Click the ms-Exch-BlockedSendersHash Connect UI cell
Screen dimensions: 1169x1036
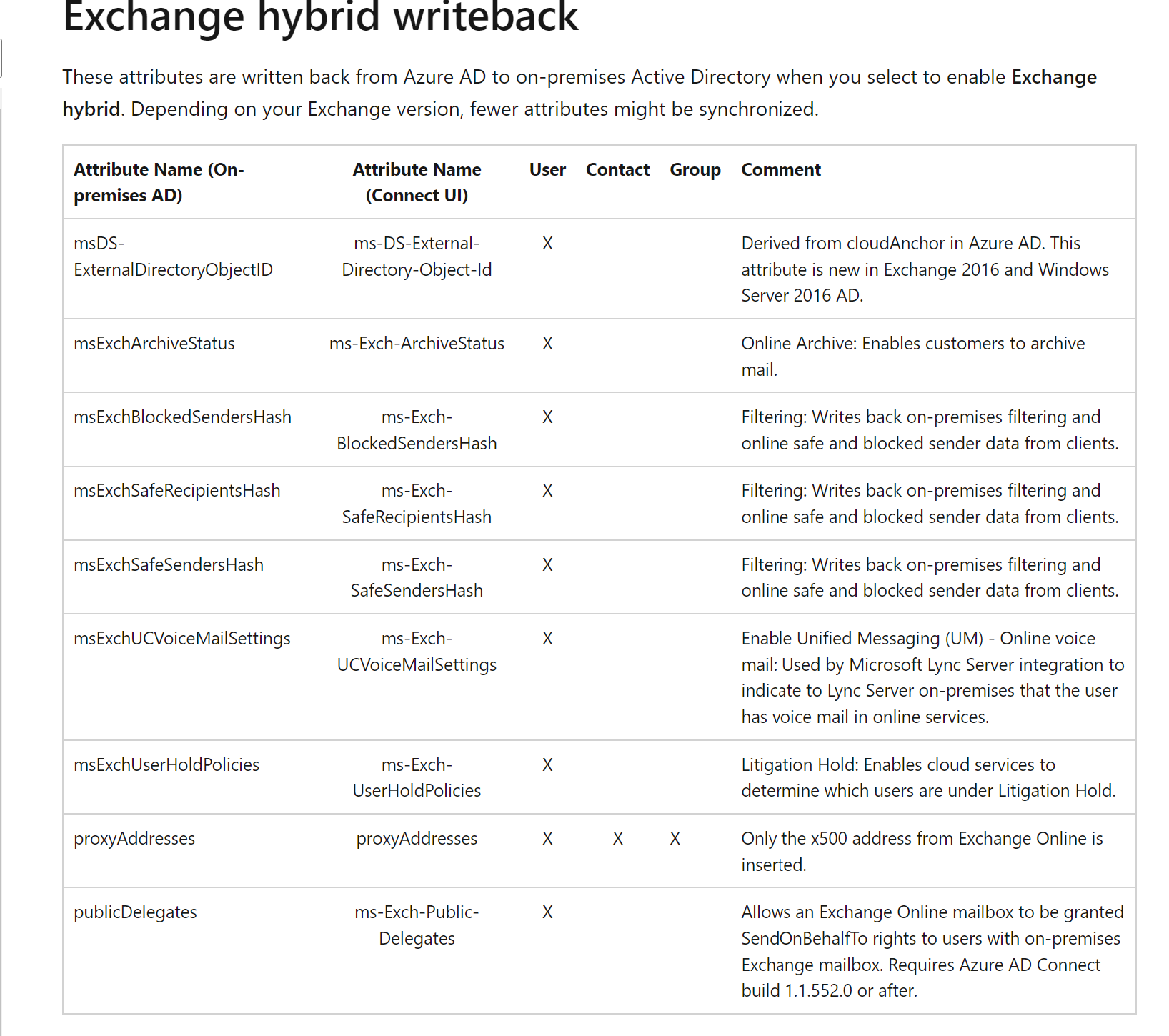click(417, 430)
